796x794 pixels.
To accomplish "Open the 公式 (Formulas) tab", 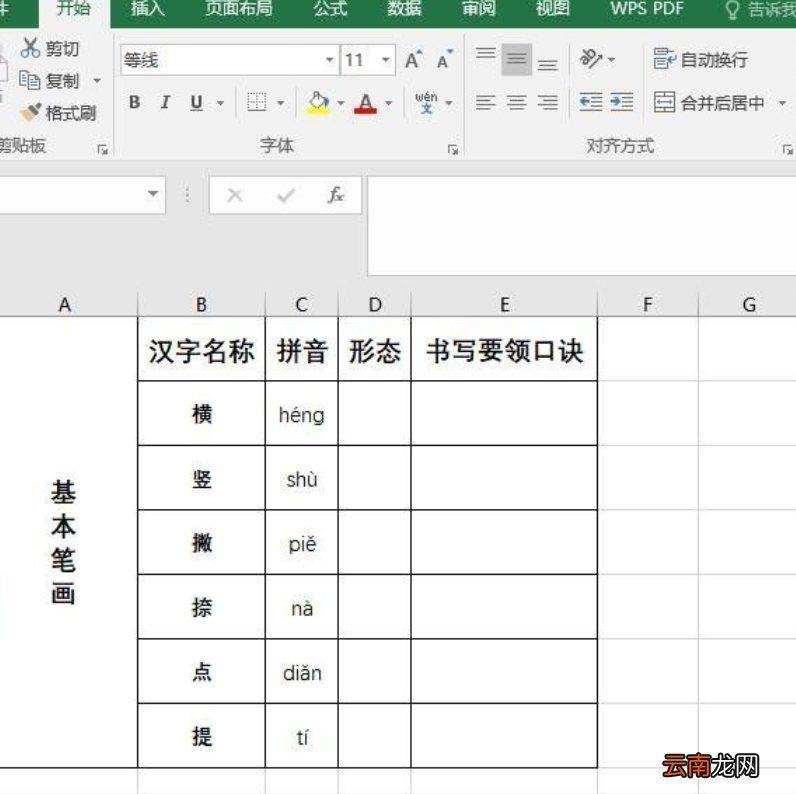I will coord(330,9).
